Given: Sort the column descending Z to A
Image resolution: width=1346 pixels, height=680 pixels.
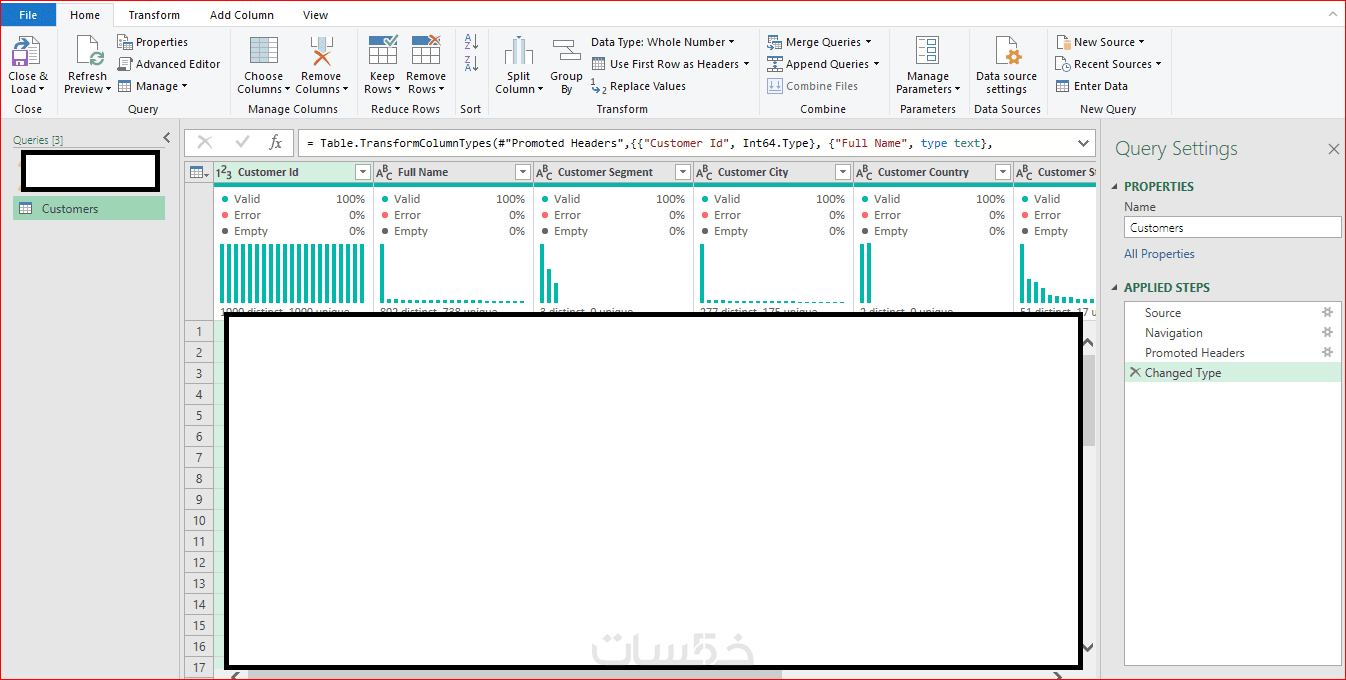Looking at the screenshot, I should 472,63.
